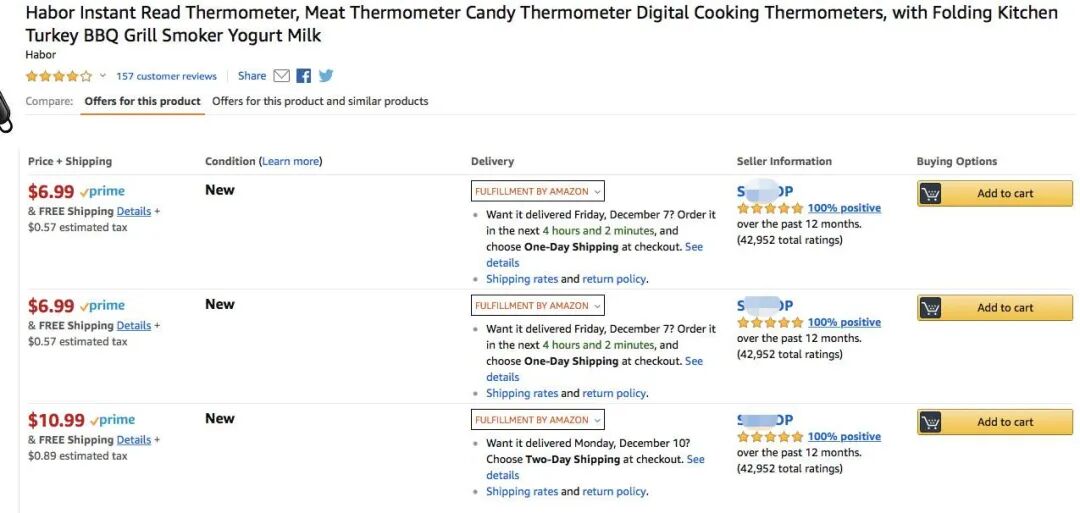
Task: Share this product via email icon
Action: tap(281, 76)
